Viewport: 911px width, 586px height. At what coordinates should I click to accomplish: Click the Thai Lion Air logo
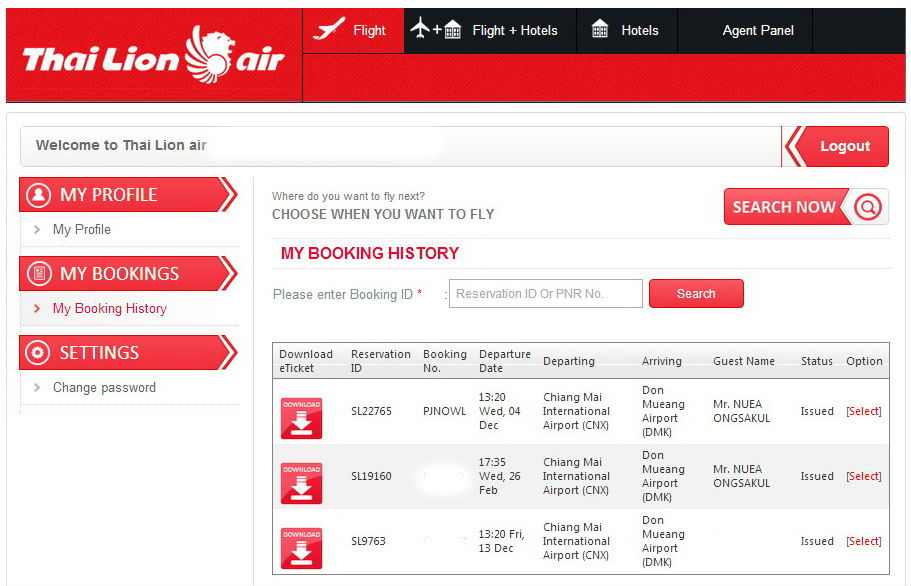click(x=153, y=56)
